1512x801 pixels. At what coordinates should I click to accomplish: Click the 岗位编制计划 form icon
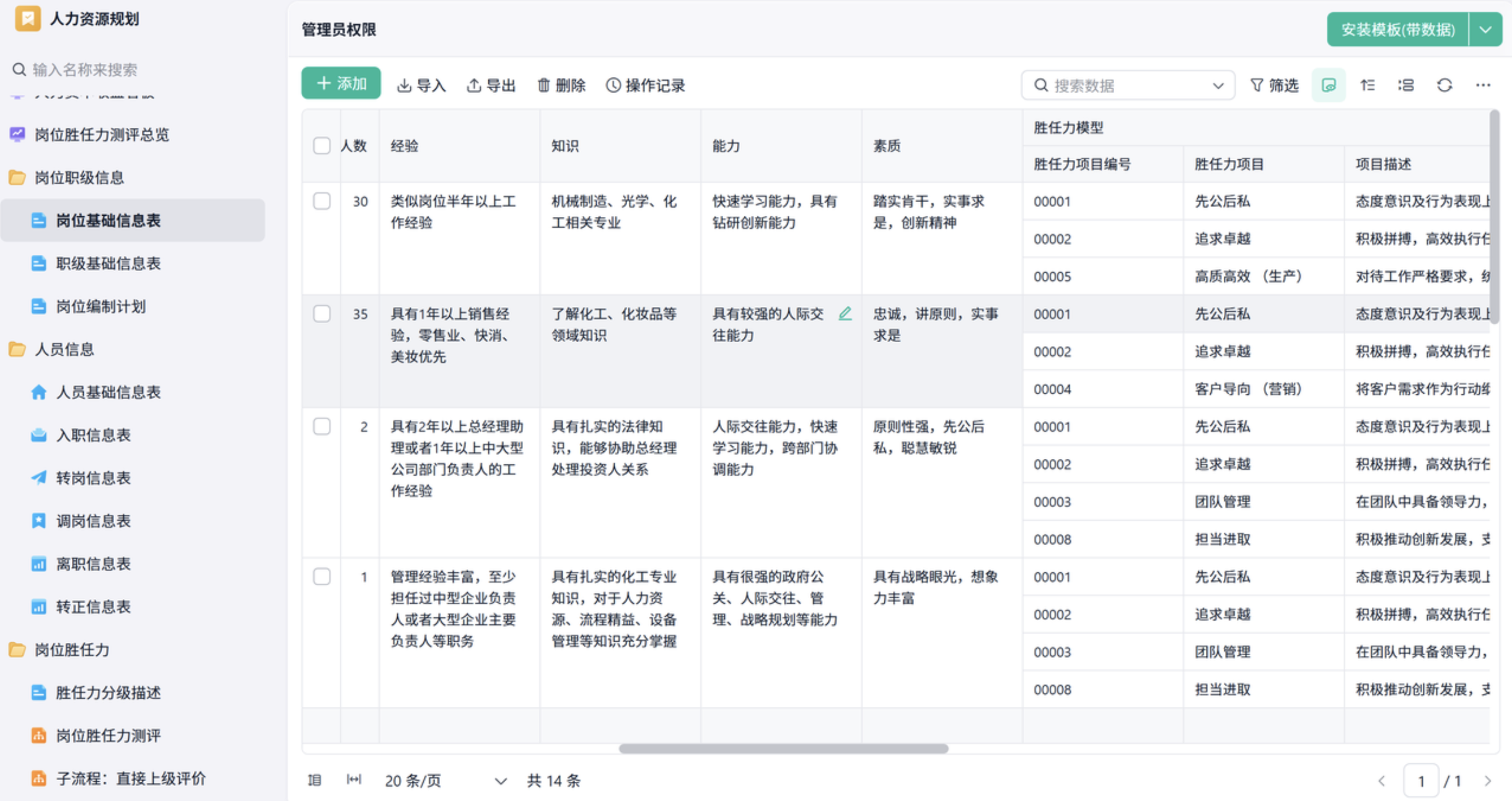pyautogui.click(x=38, y=306)
